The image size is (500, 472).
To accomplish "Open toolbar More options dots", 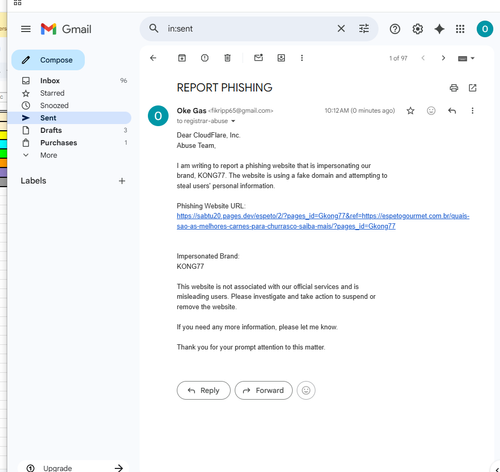I will [302, 58].
